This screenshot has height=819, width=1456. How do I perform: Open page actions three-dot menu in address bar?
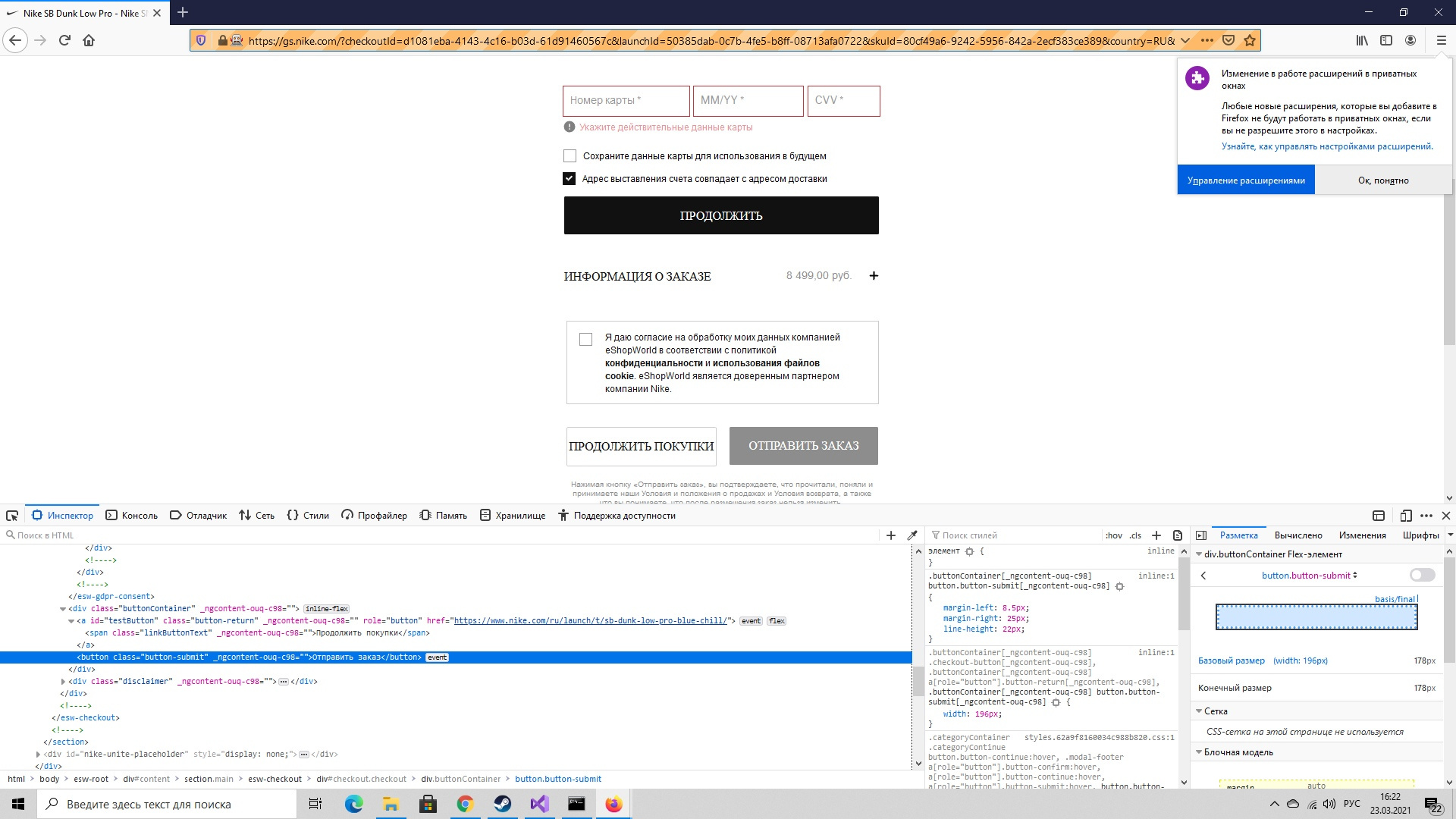point(1207,40)
